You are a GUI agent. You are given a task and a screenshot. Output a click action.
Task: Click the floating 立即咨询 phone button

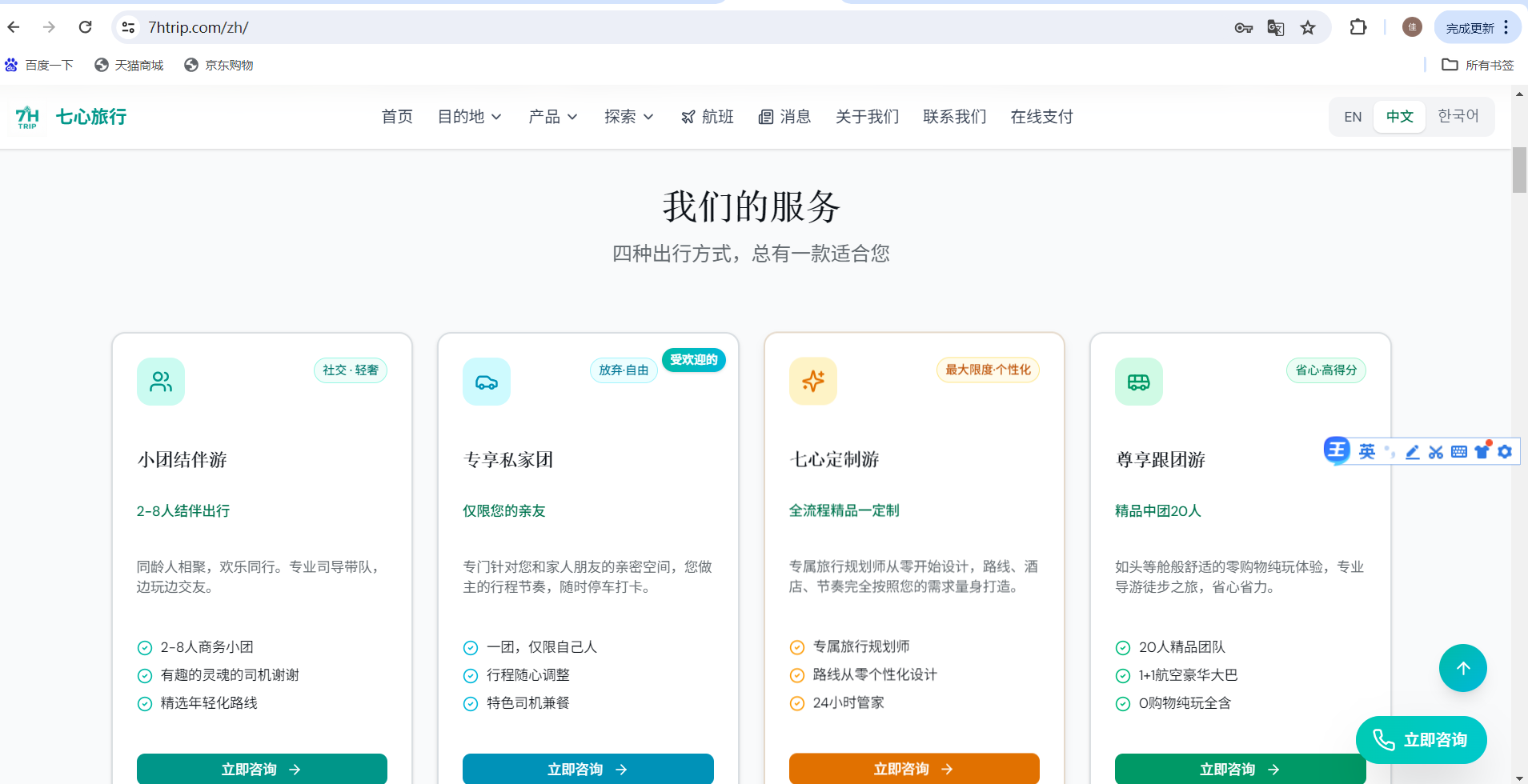[1421, 740]
